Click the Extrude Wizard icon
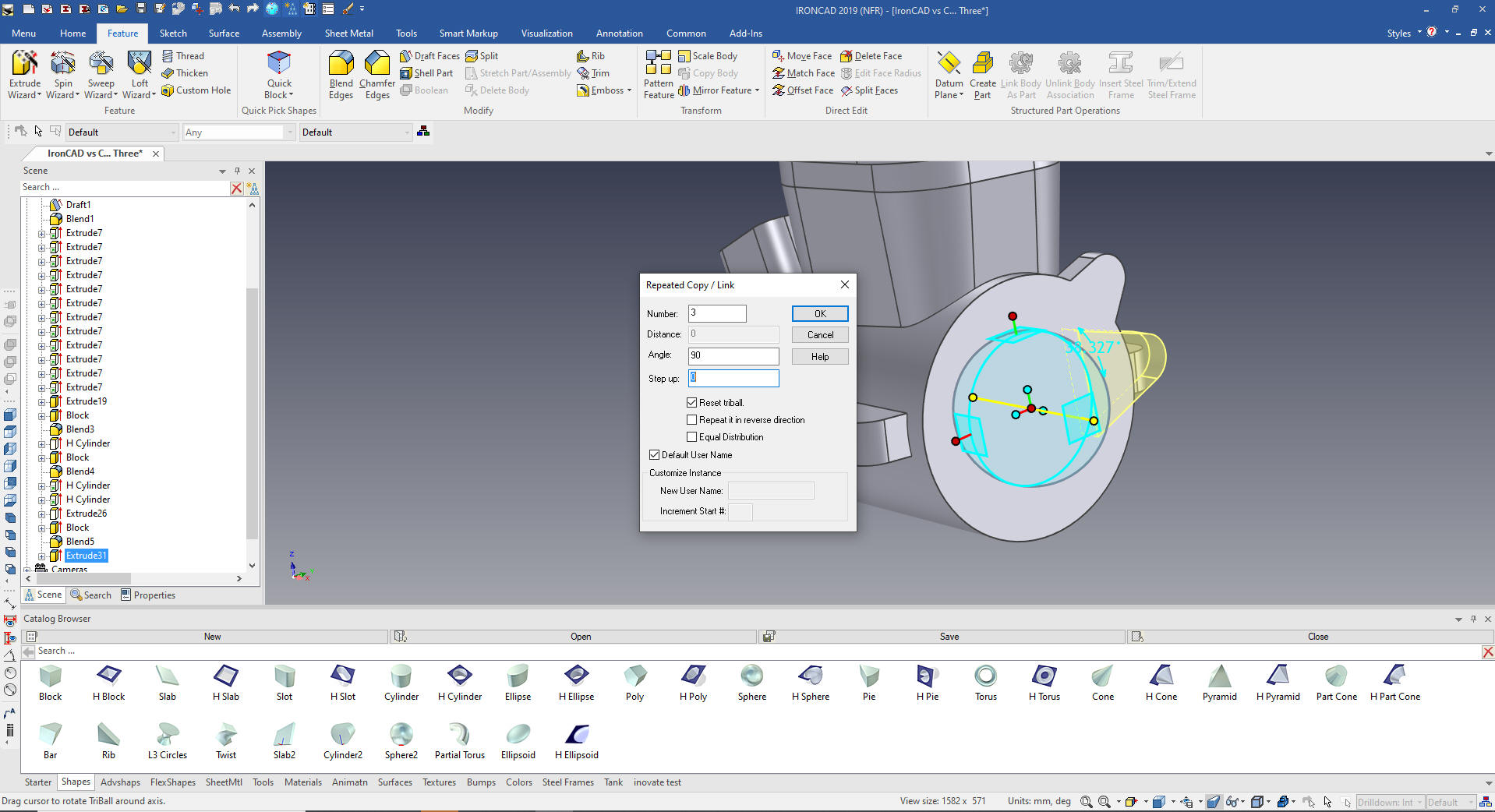Image resolution: width=1495 pixels, height=812 pixels. tap(24, 64)
